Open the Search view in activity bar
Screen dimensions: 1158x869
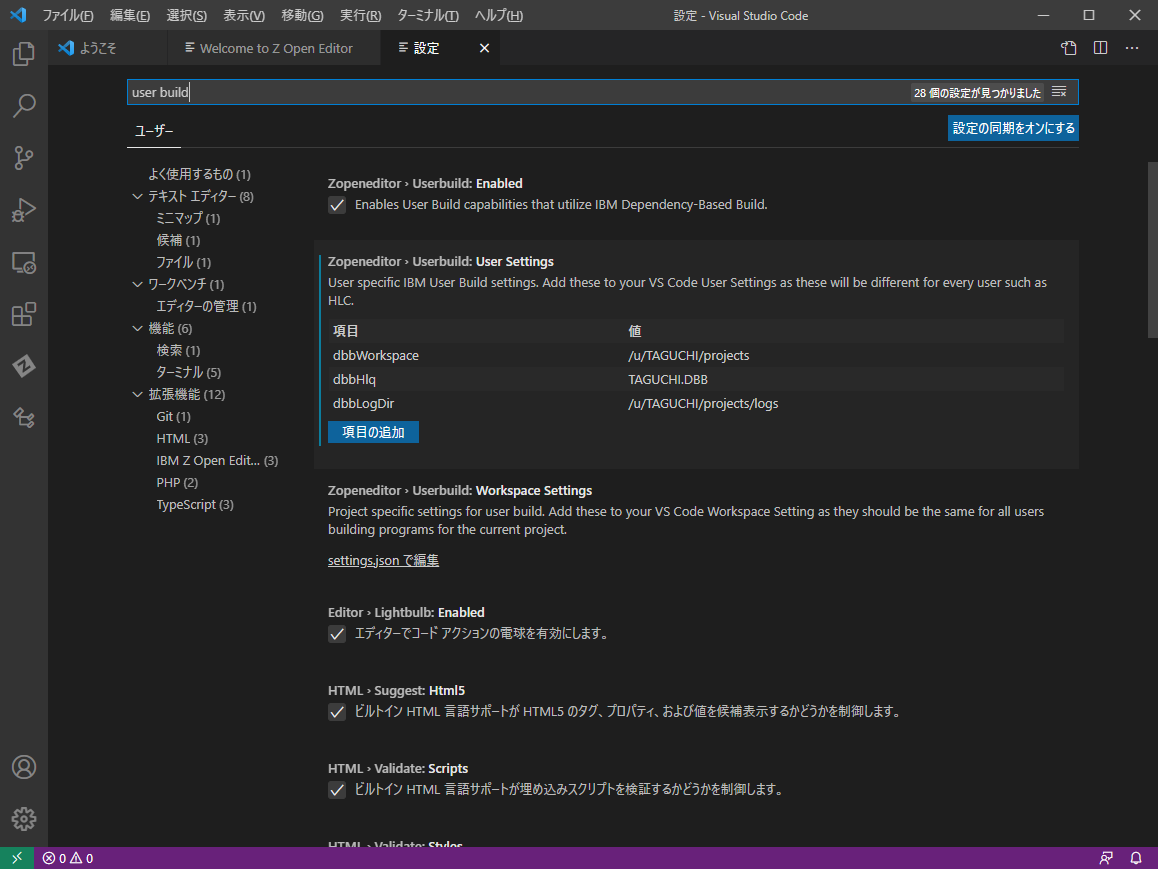[24, 106]
